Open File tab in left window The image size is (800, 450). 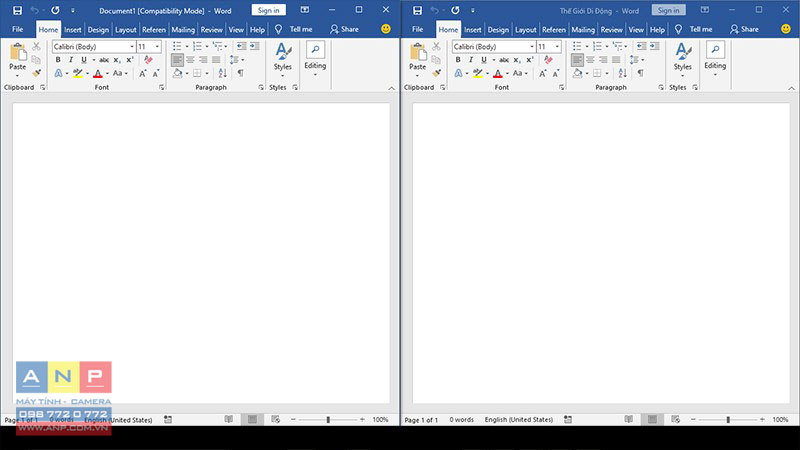click(x=17, y=29)
